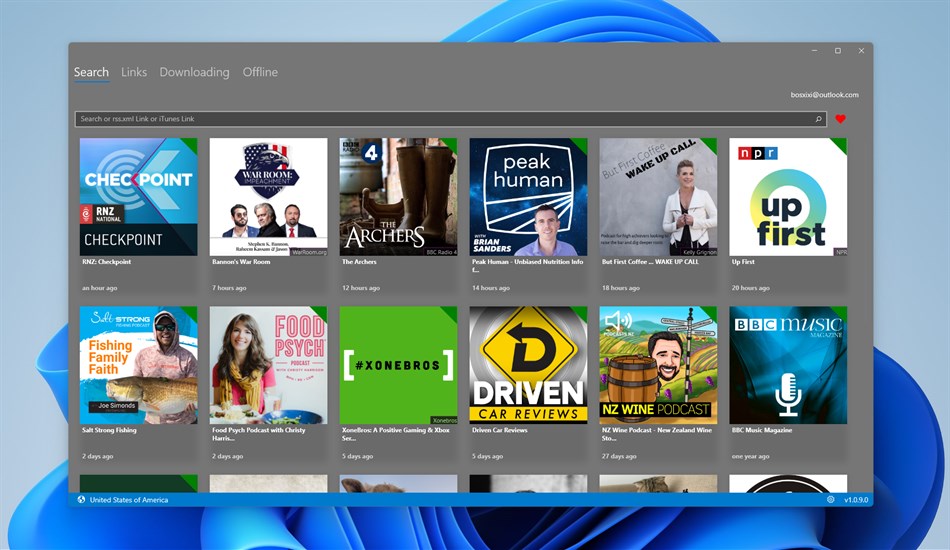Select The Archers BBC Radio 4 cover
This screenshot has width=950, height=550.
[x=398, y=197]
